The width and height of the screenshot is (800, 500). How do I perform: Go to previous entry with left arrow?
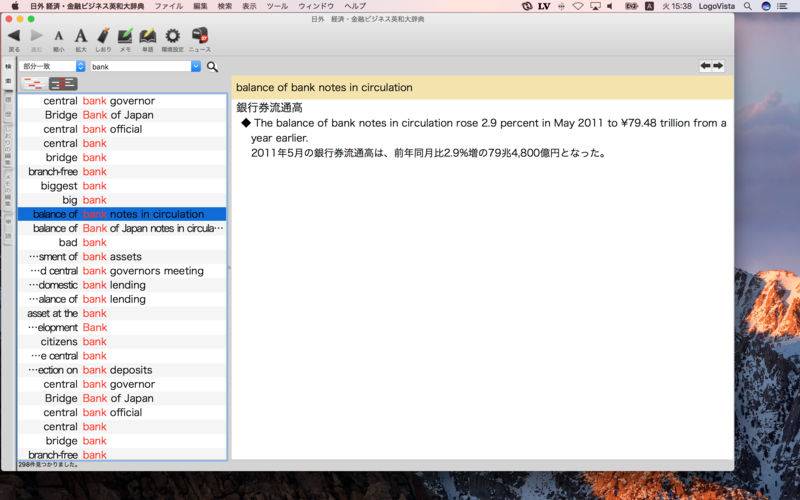706,66
